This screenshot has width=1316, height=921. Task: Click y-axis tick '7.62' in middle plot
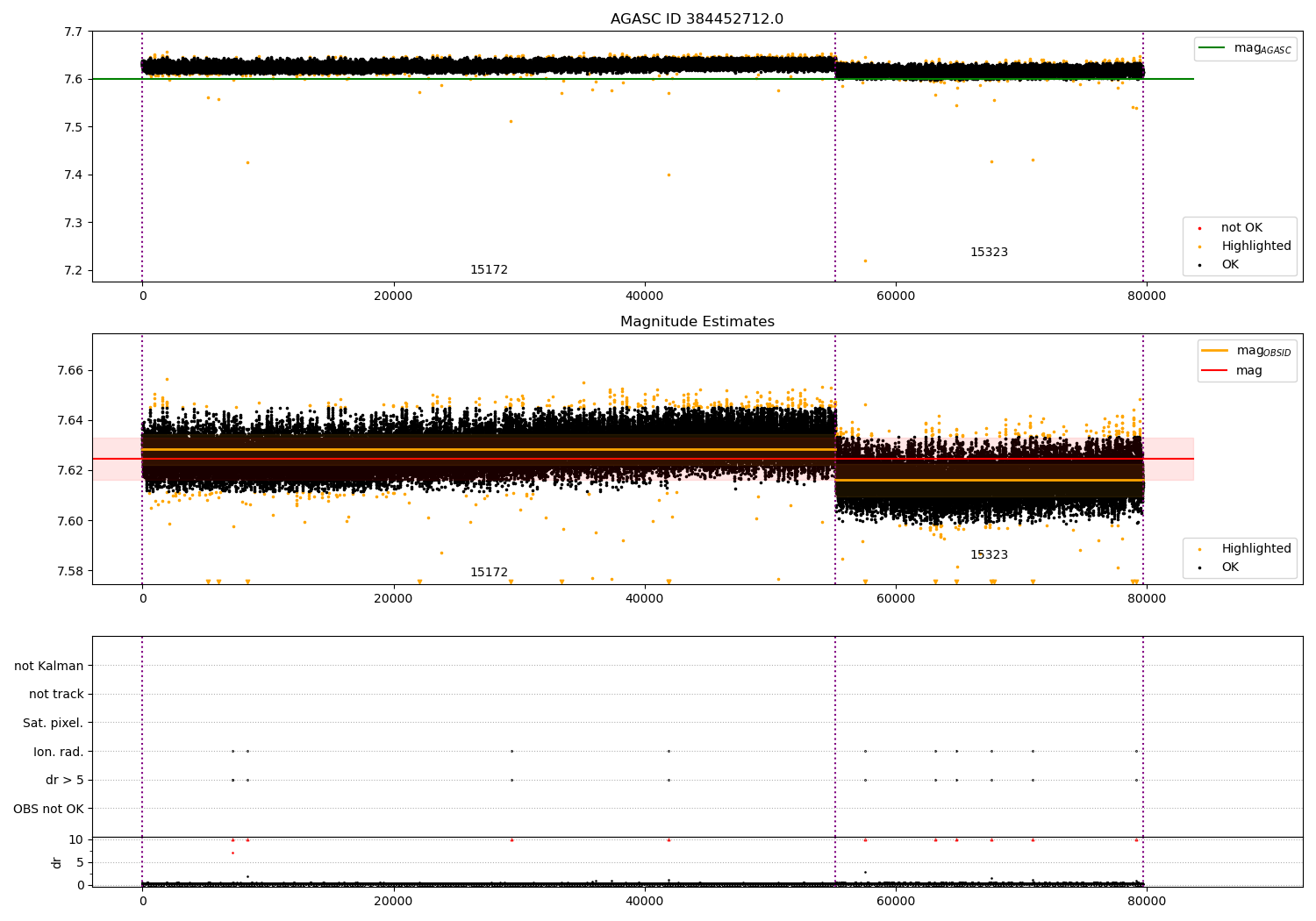(70, 470)
